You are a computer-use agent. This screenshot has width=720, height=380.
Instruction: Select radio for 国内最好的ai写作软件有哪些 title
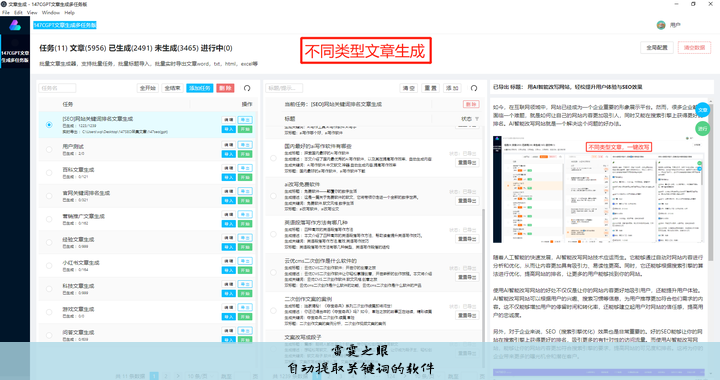(273, 158)
